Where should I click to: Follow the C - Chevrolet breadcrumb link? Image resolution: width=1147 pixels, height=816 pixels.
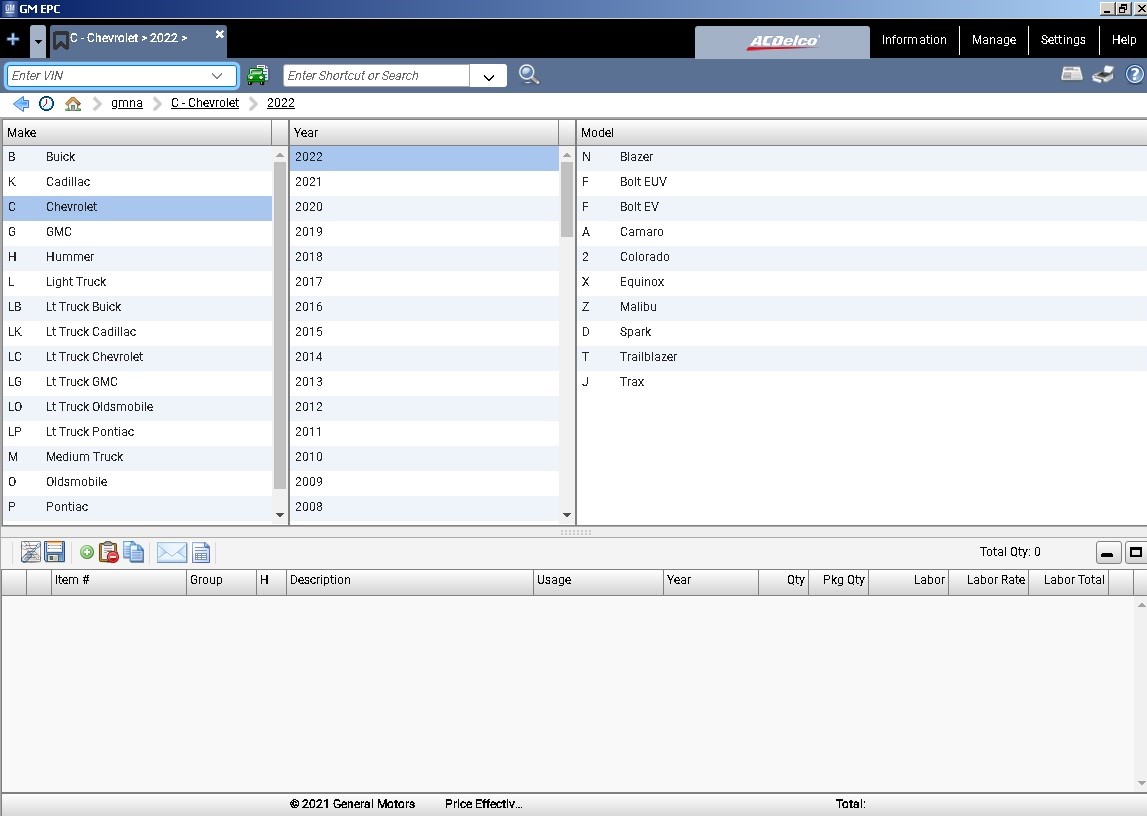click(205, 103)
